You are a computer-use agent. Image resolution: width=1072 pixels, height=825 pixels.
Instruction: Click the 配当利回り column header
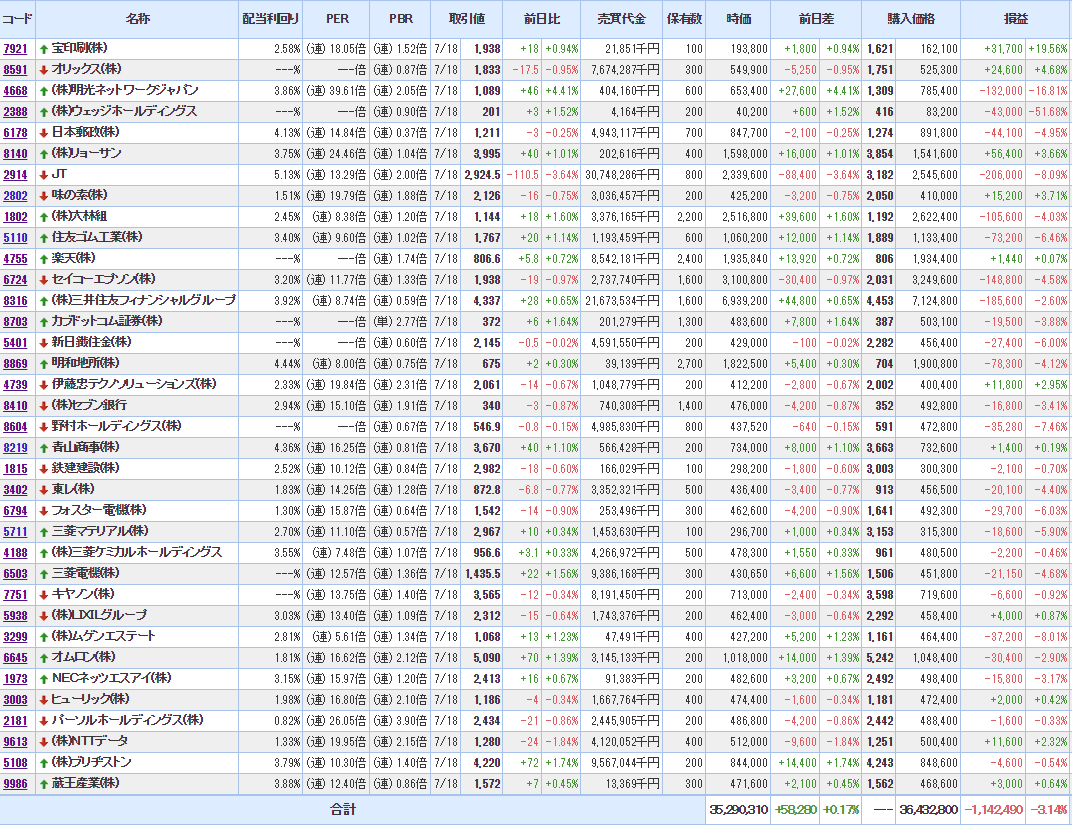coord(270,19)
